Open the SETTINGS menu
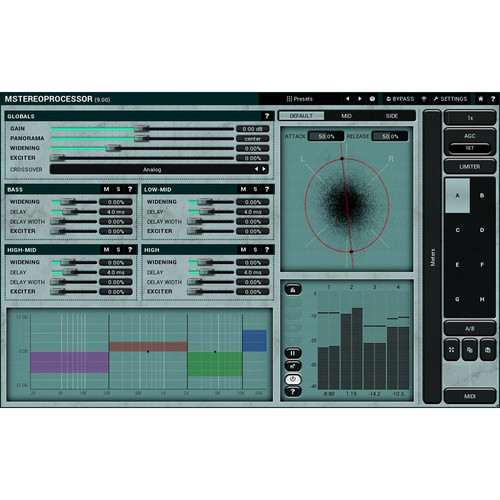This screenshot has width=500, height=500. [x=450, y=99]
